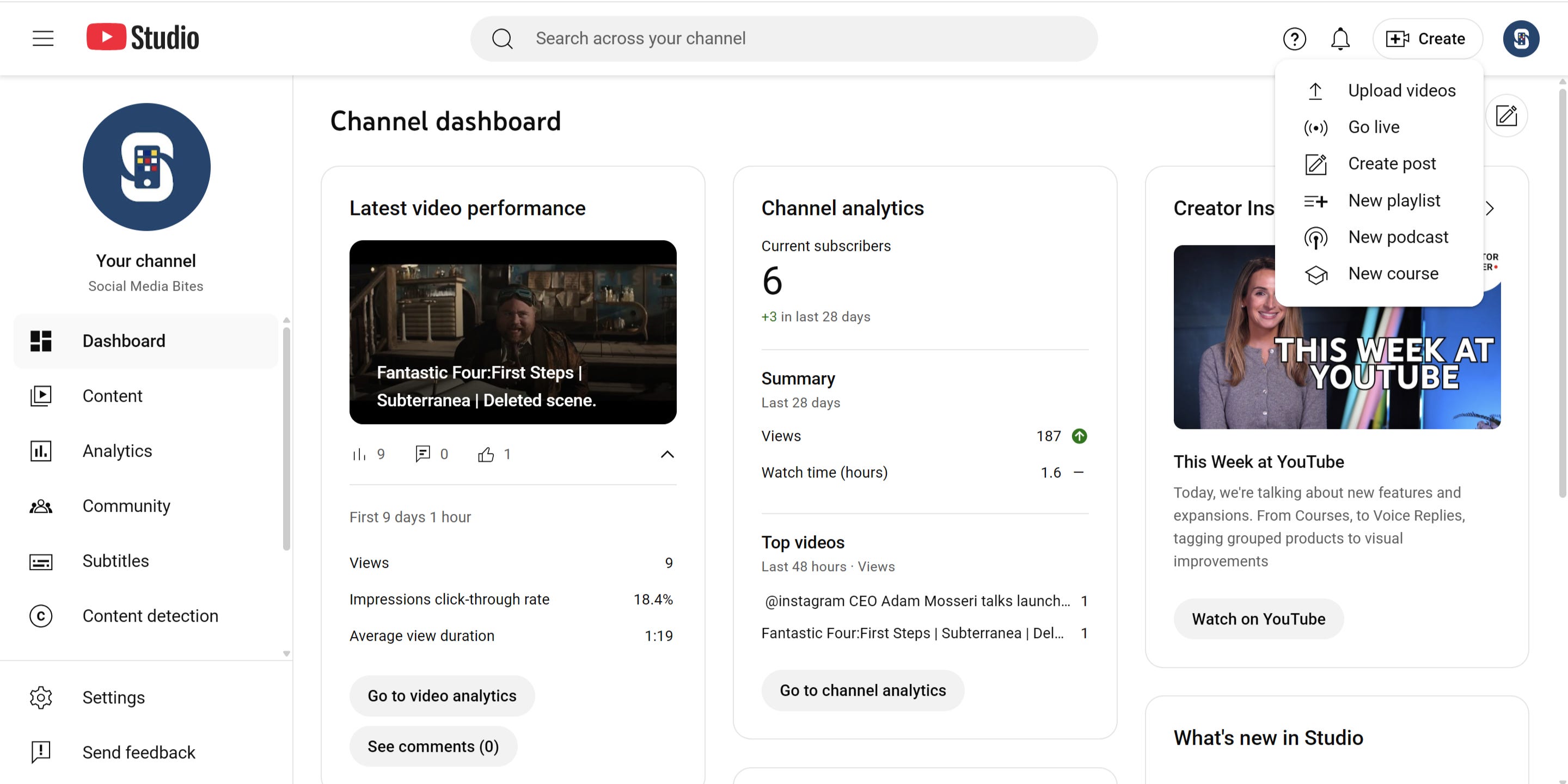
Task: Click the account avatar at top right
Action: [x=1521, y=39]
